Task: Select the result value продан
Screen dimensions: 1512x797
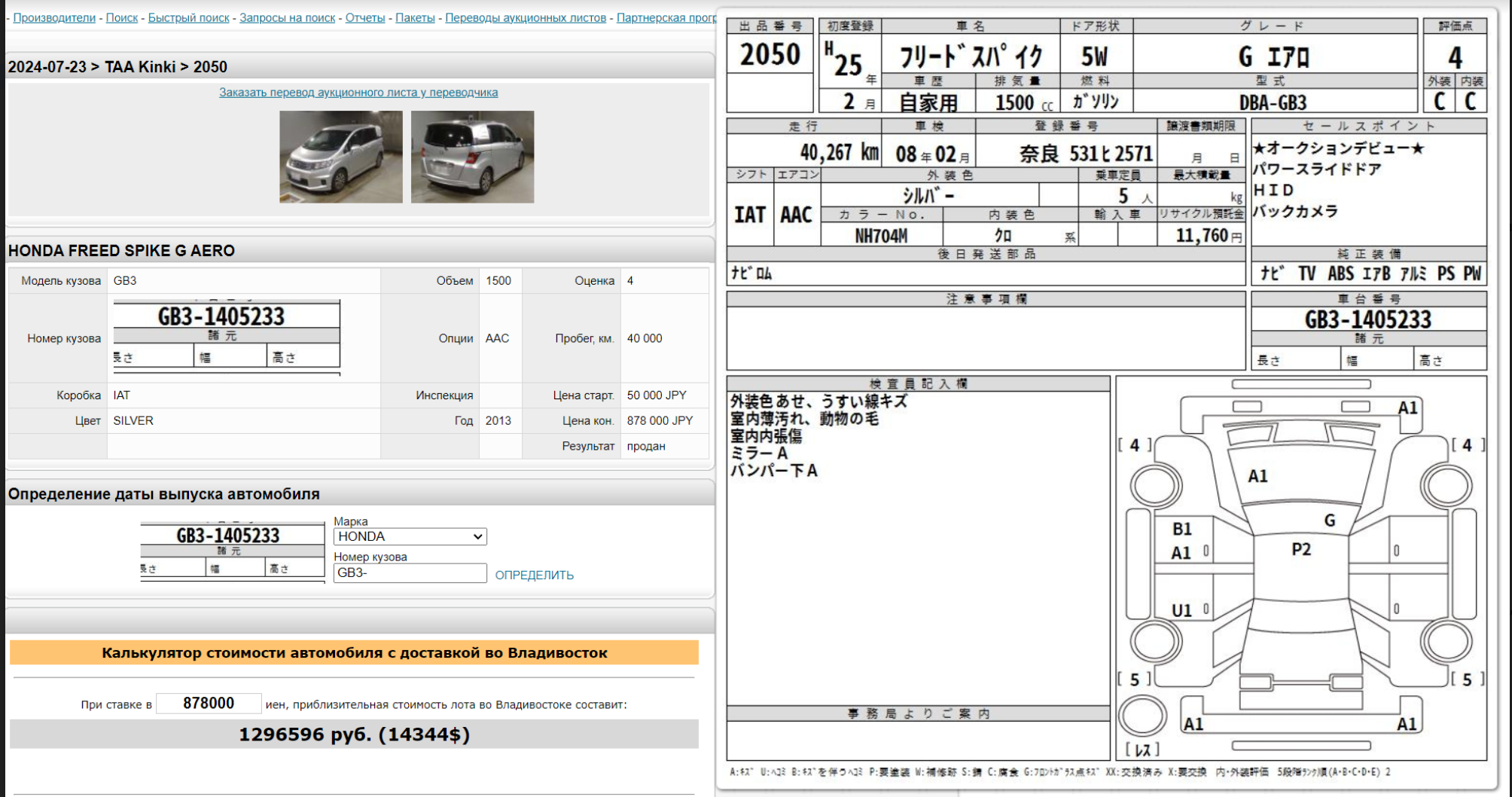Action: [x=646, y=446]
